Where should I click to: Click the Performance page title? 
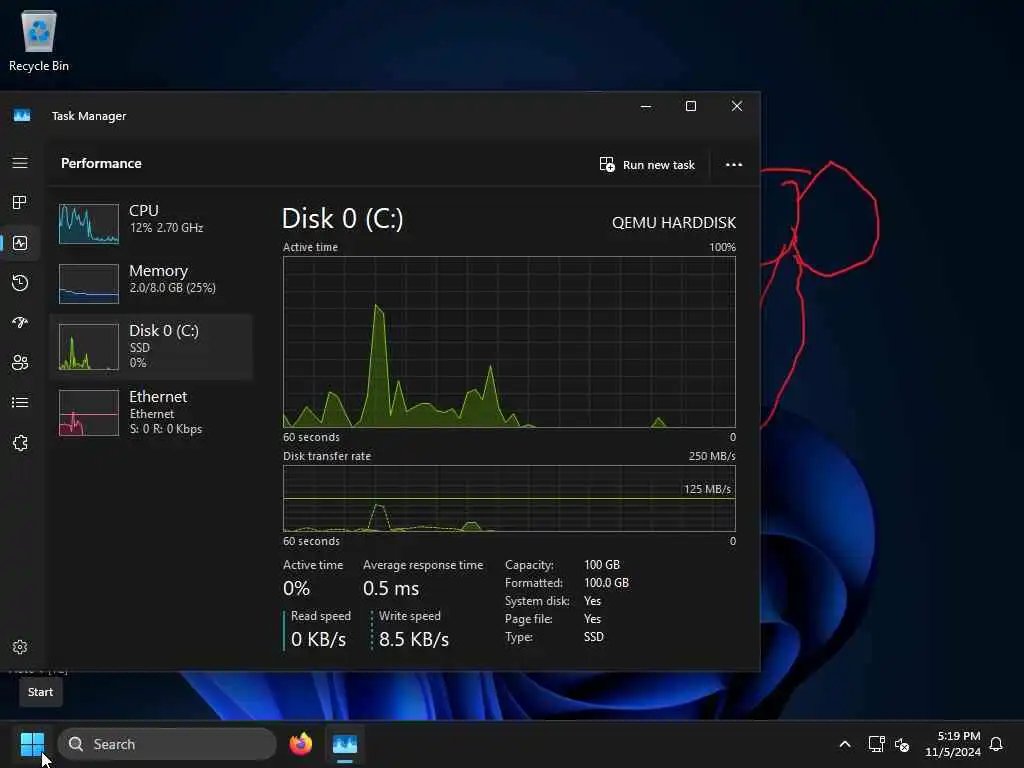point(101,163)
